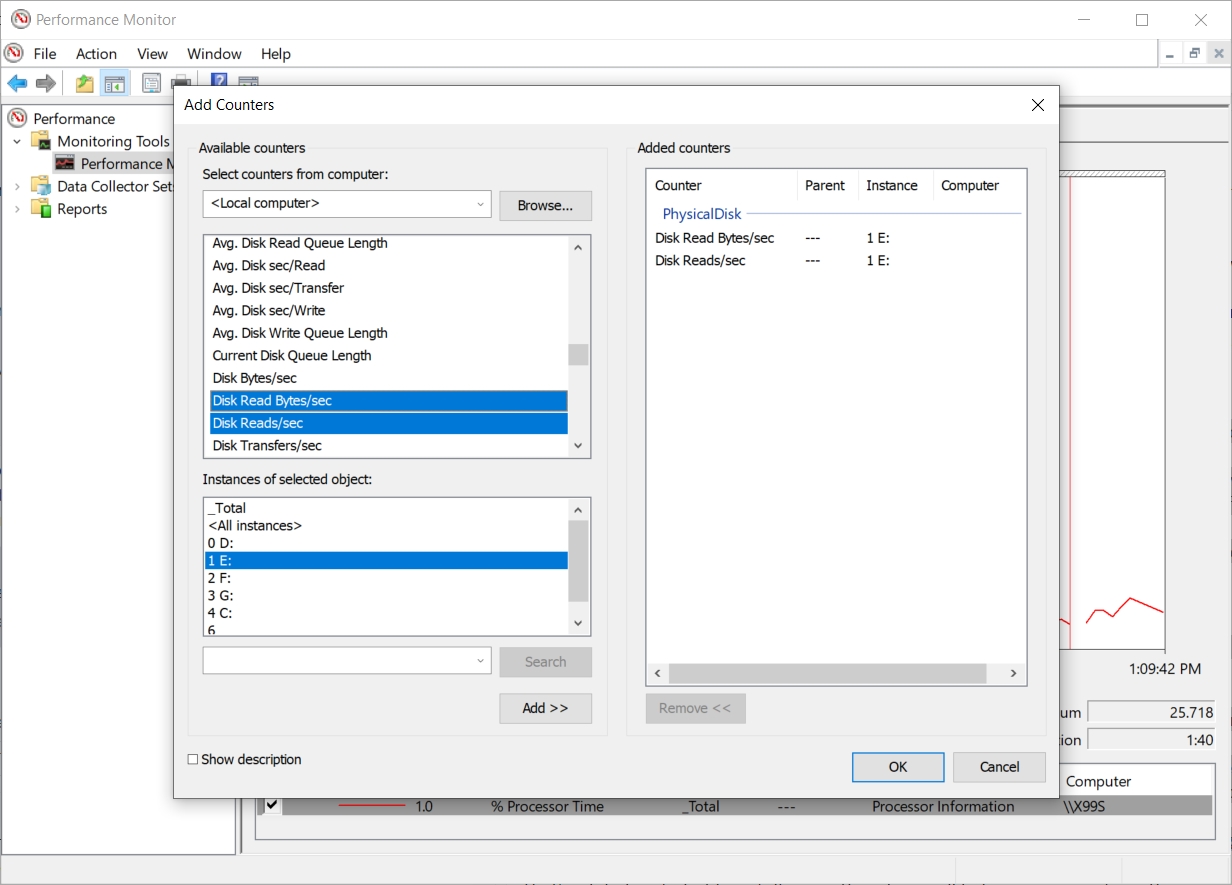Select Disk Reads/sec row in added counters

(836, 261)
